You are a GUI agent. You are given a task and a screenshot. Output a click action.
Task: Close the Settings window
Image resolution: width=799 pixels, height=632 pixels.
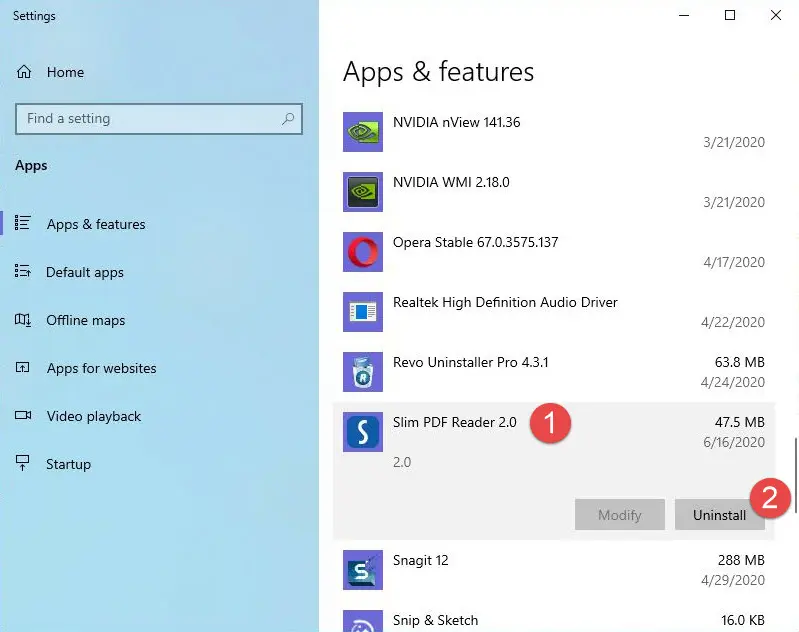click(x=776, y=15)
